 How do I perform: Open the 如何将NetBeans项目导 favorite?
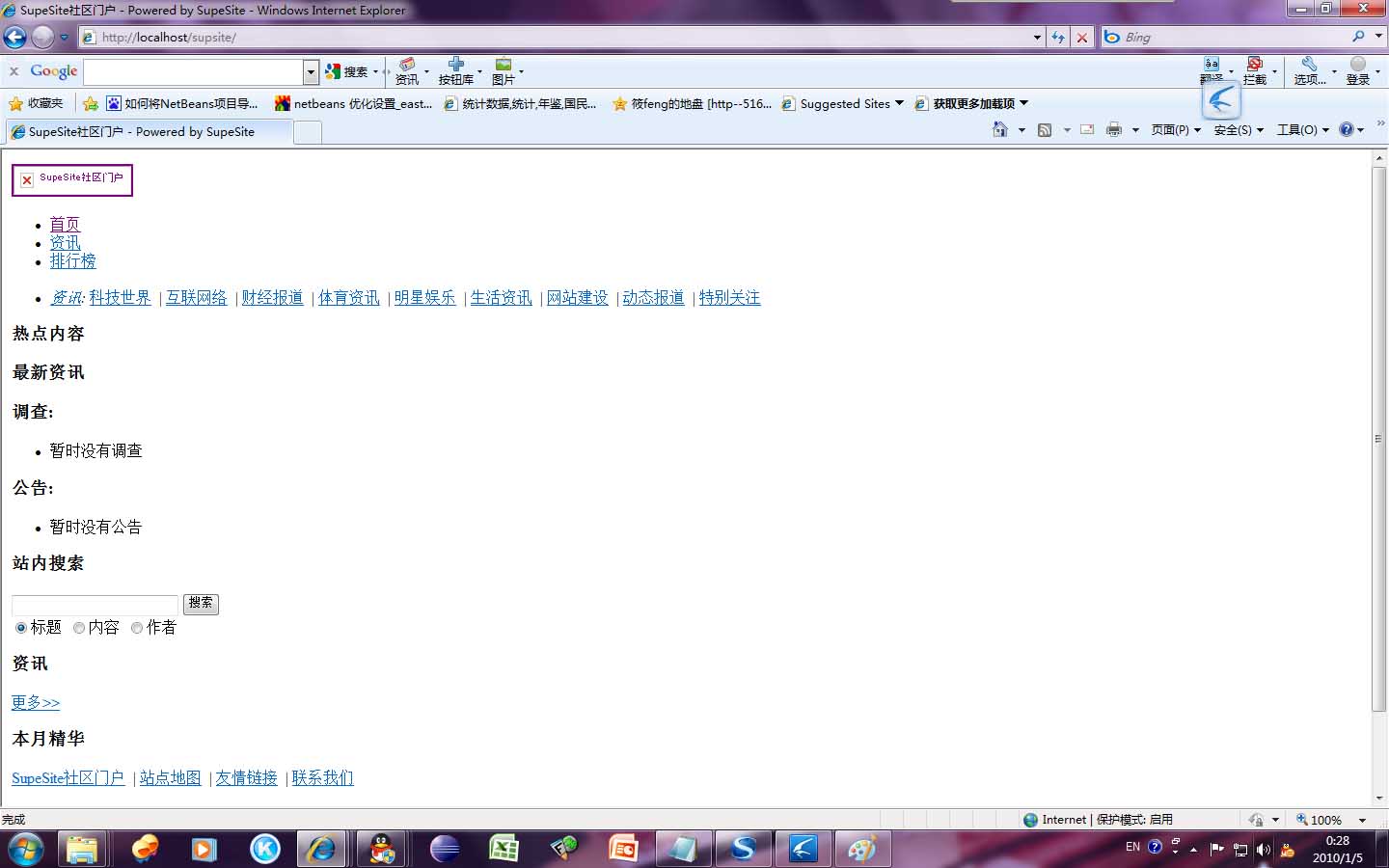coord(182,103)
